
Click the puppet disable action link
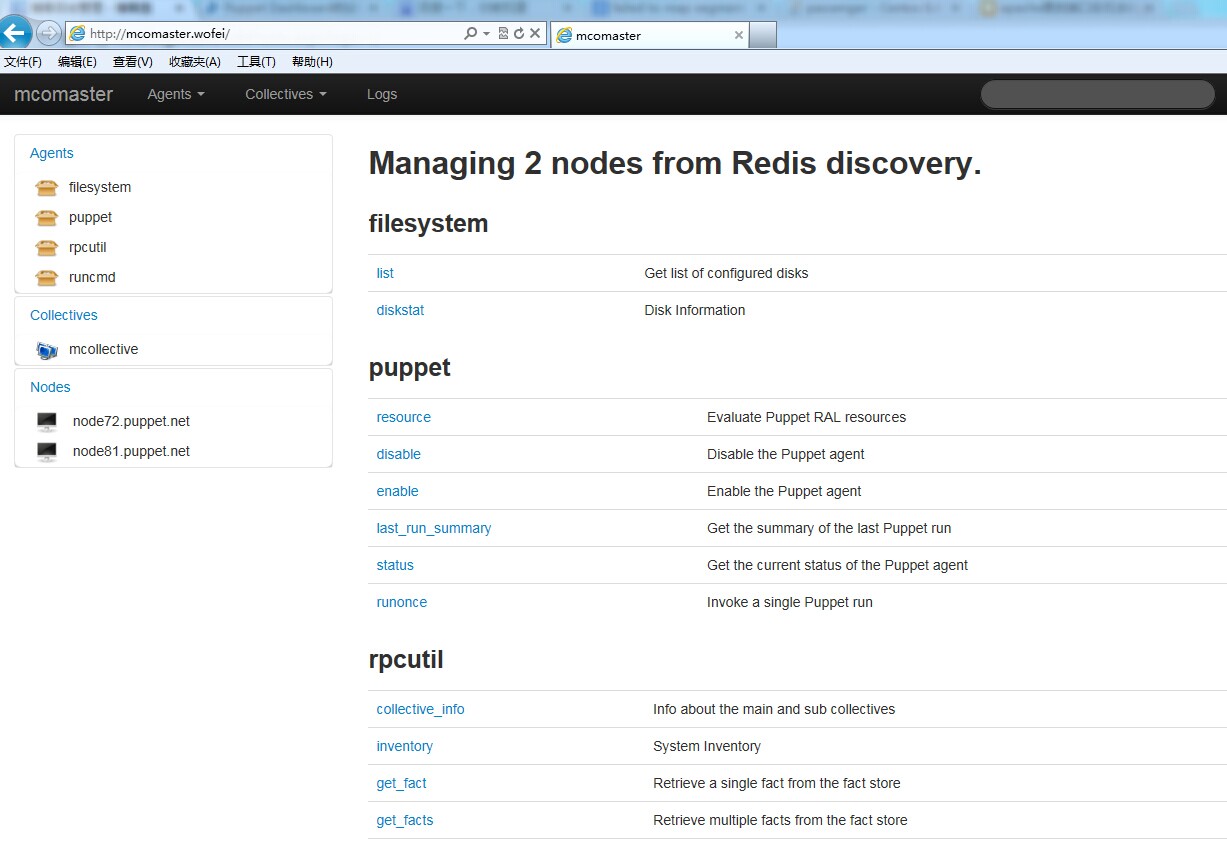pos(399,454)
